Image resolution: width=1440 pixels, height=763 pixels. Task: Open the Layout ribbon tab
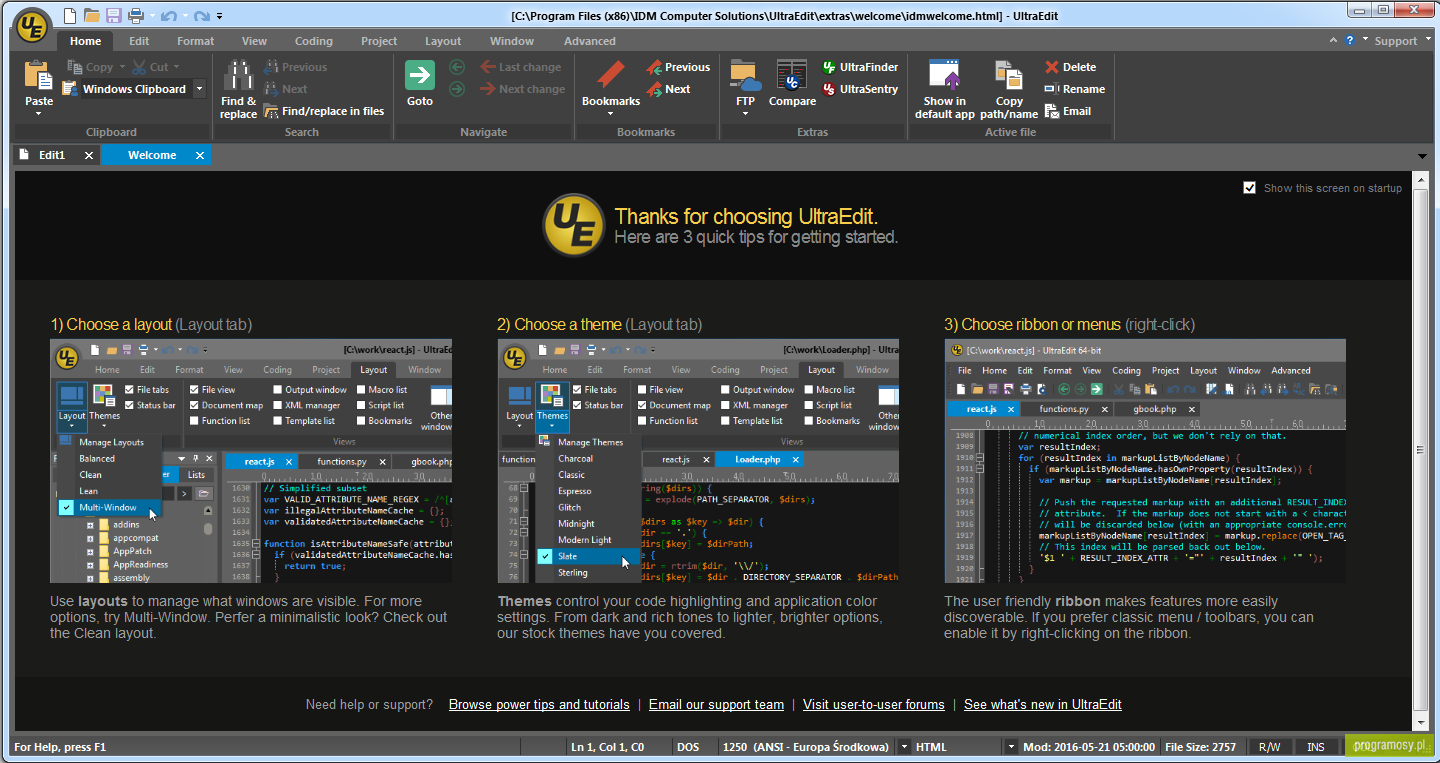[x=443, y=41]
